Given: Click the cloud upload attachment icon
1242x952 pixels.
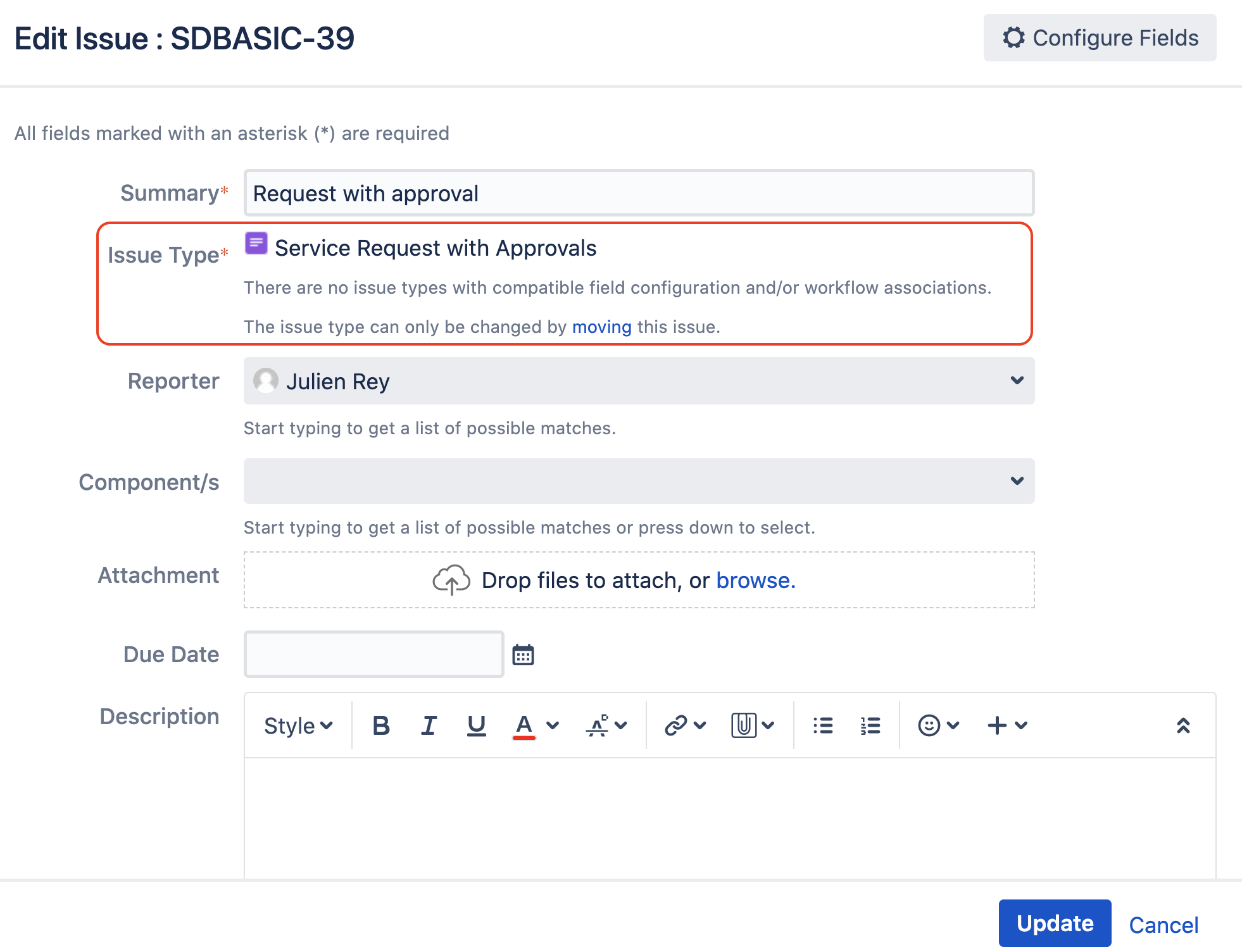Looking at the screenshot, I should coord(451,580).
